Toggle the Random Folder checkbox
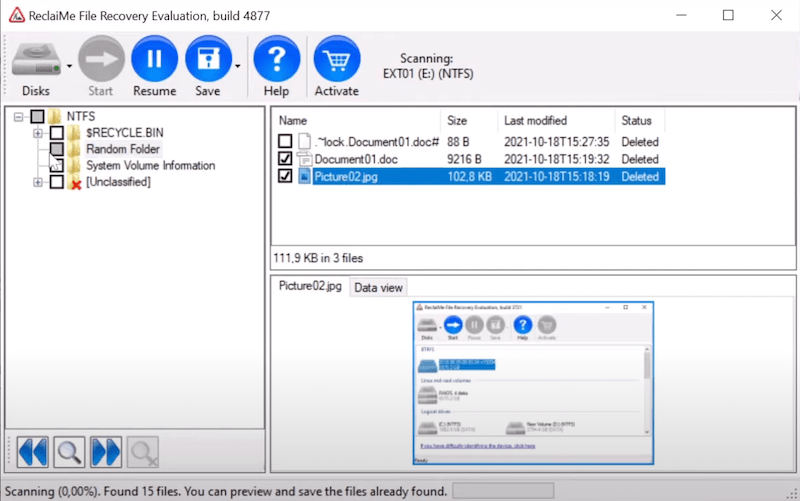The image size is (800, 501). (57, 149)
